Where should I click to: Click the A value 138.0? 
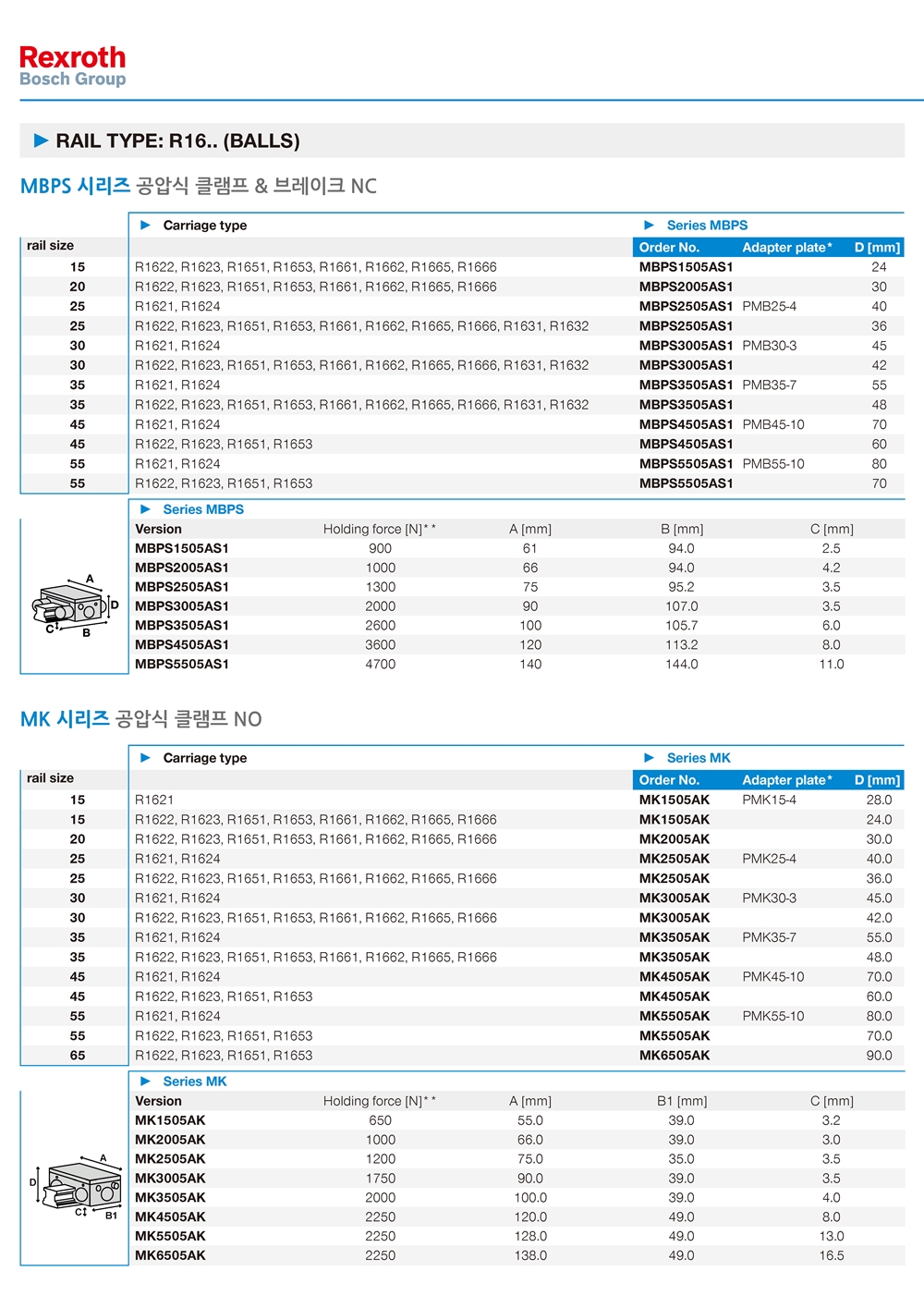point(530,1255)
